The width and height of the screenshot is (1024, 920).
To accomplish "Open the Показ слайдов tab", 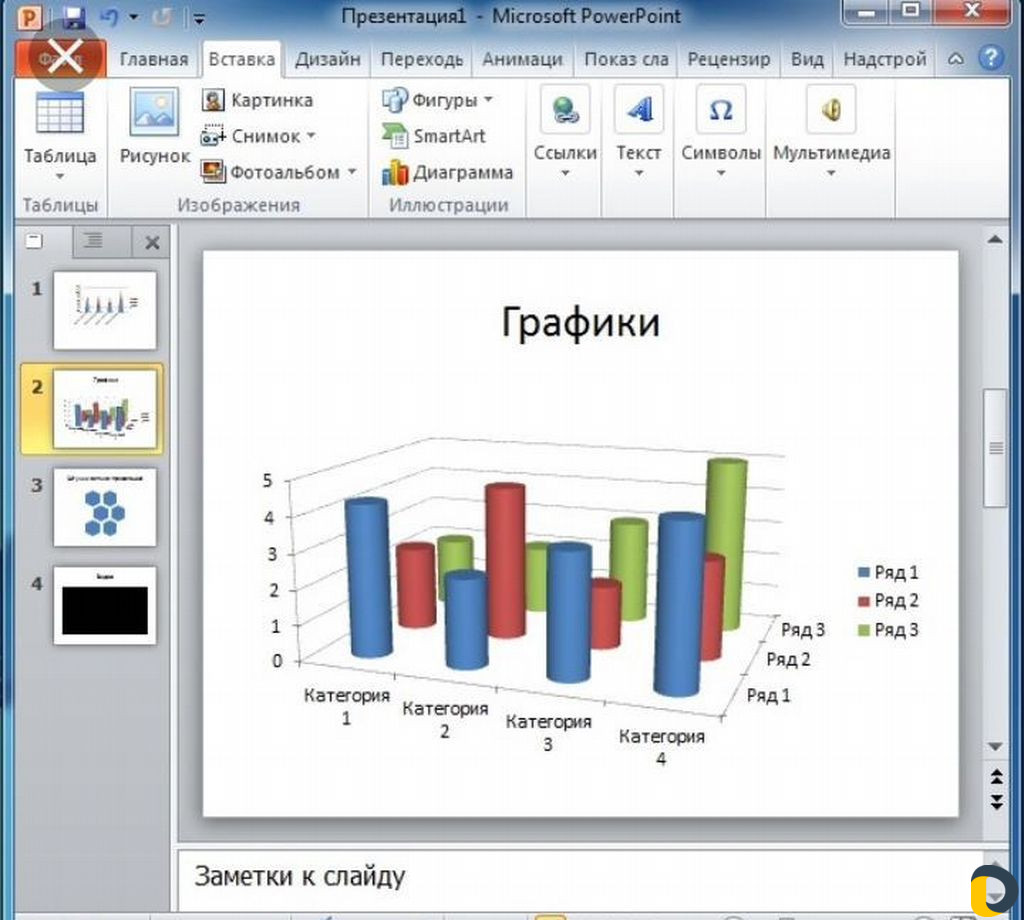I will [x=626, y=59].
